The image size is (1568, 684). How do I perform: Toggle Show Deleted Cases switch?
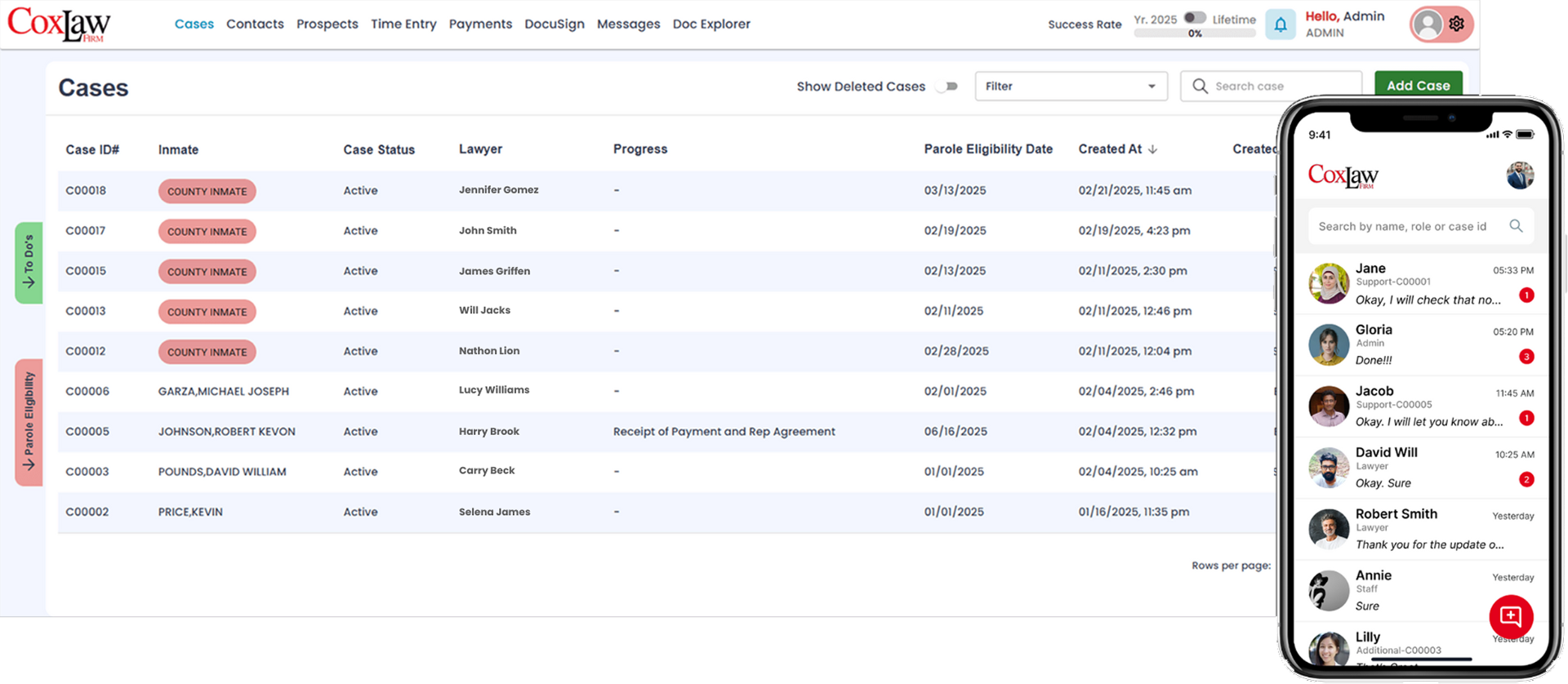pos(947,87)
